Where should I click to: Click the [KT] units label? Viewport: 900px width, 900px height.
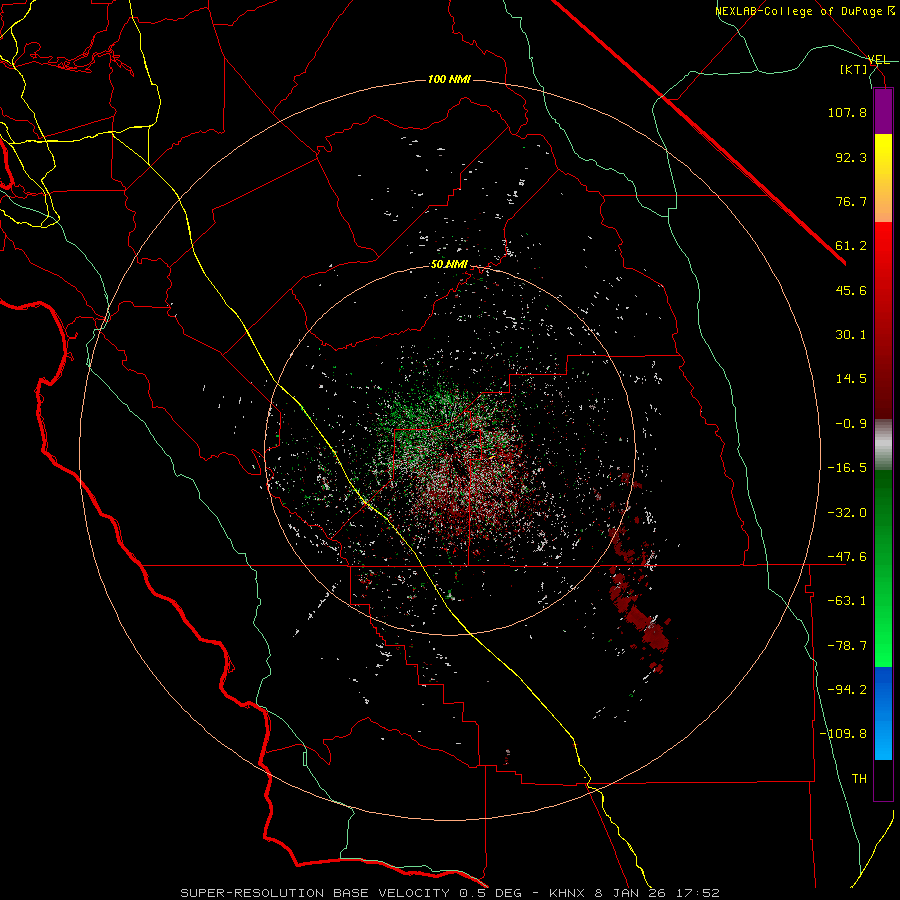[854, 69]
